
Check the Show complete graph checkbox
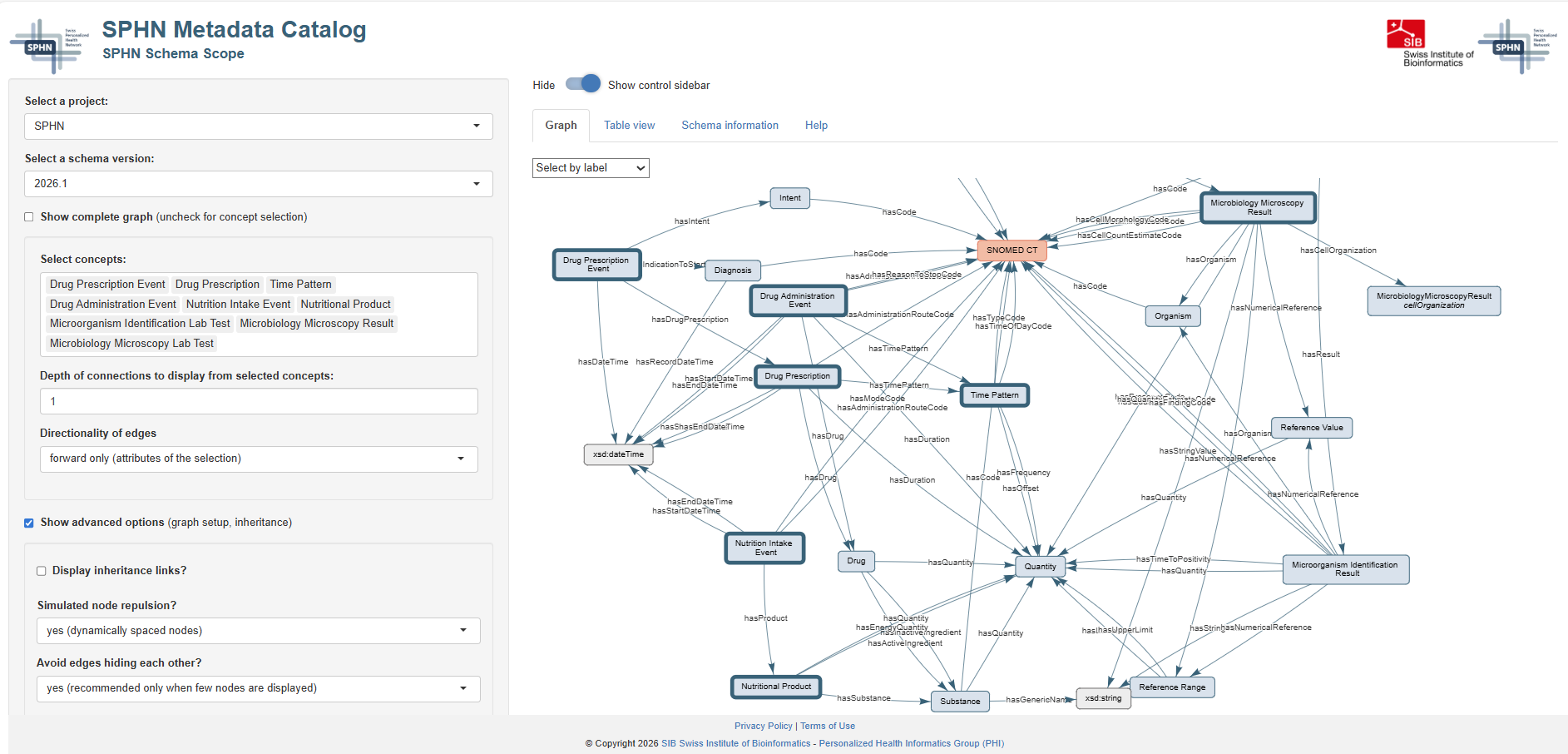(29, 217)
